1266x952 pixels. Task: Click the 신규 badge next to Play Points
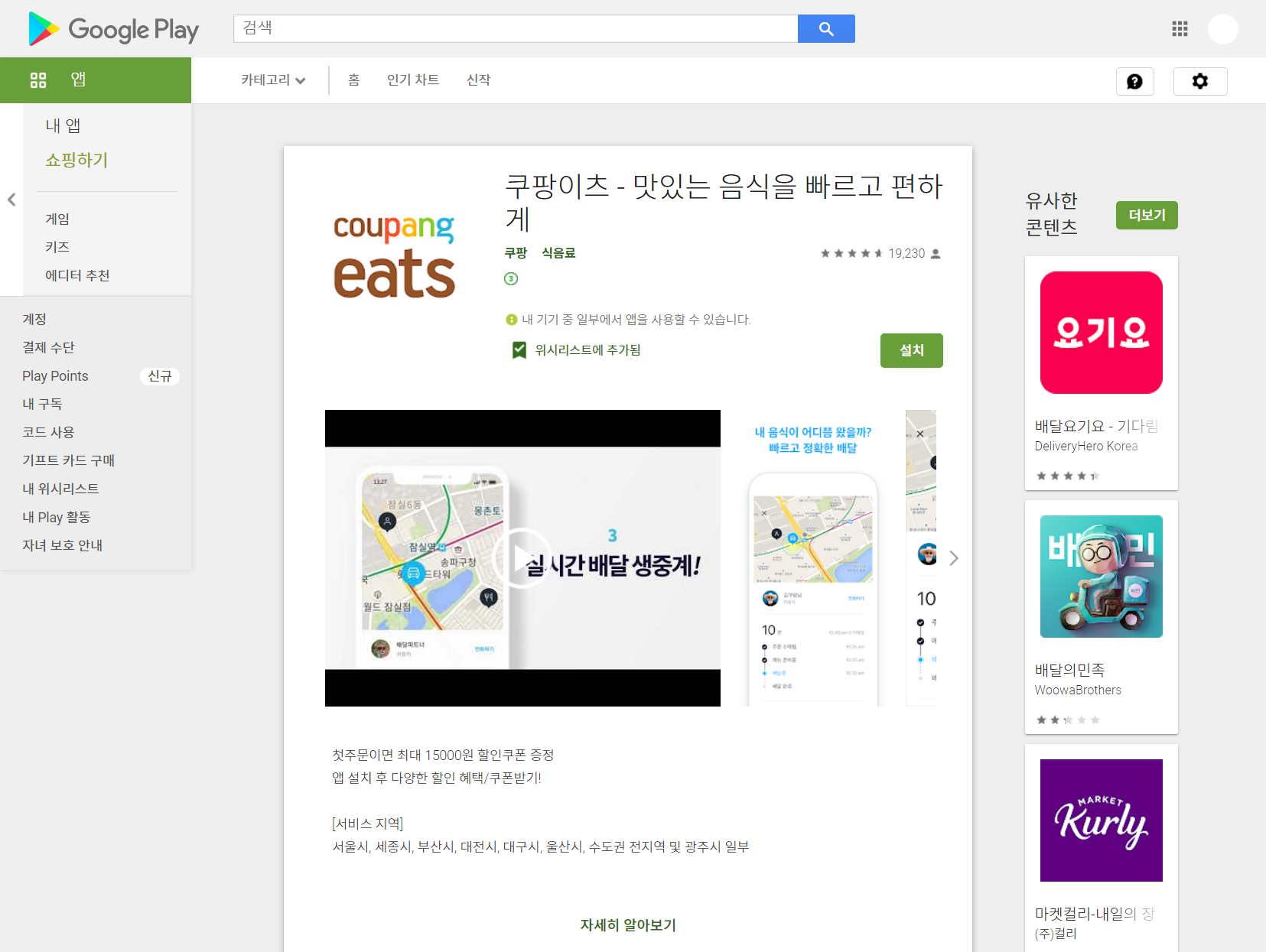[160, 376]
